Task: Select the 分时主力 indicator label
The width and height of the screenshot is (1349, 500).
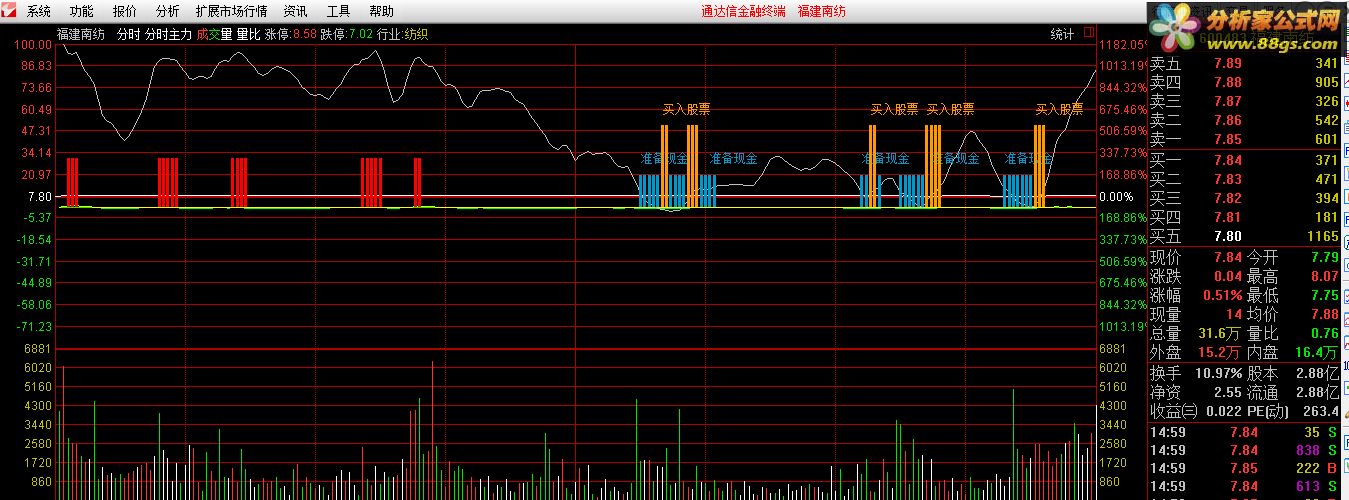Action: pyautogui.click(x=168, y=34)
